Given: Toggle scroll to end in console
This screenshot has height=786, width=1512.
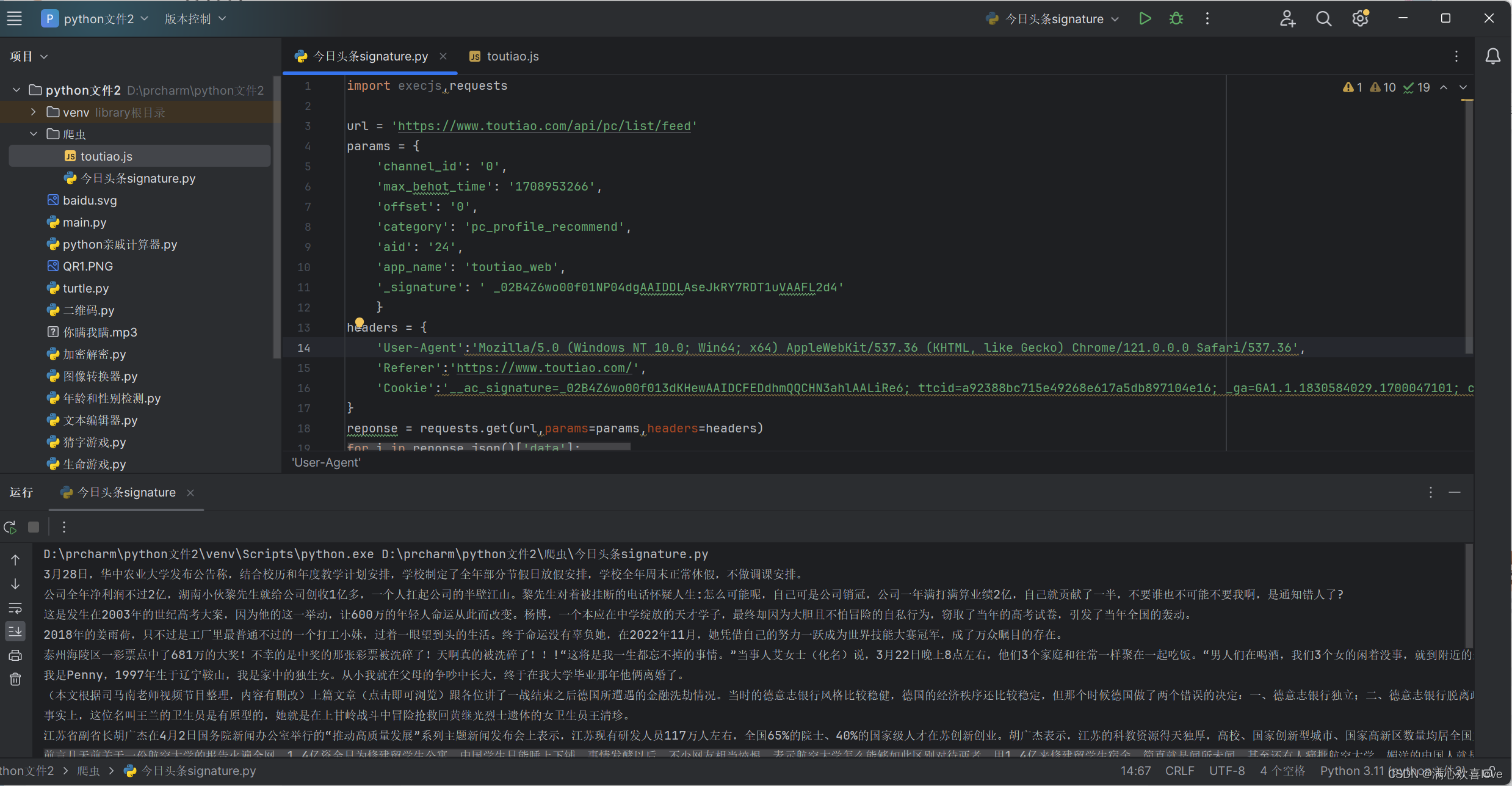Looking at the screenshot, I should tap(15, 631).
